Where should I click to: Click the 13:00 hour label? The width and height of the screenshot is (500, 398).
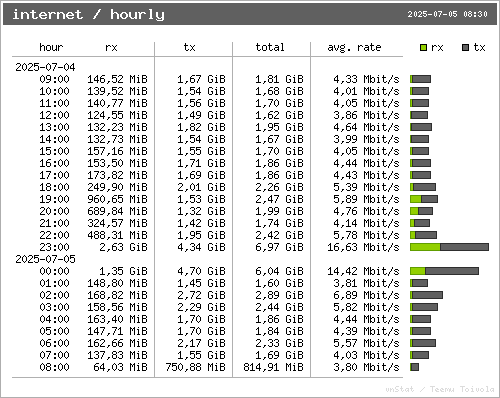click(x=54, y=127)
